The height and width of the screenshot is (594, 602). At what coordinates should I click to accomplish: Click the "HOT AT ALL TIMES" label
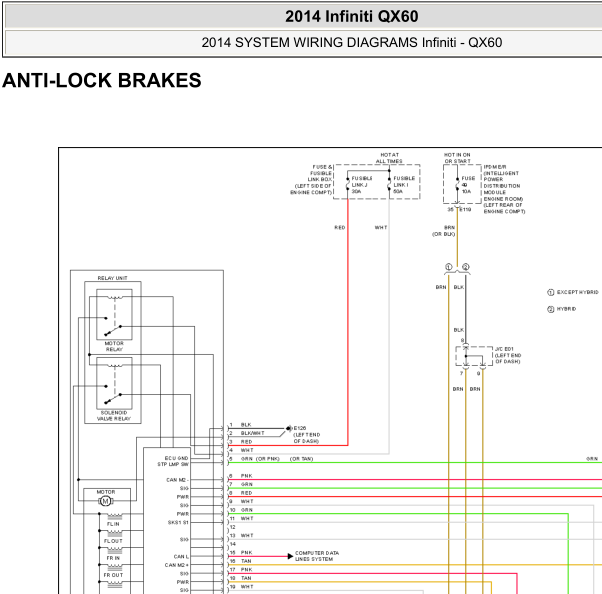389,158
